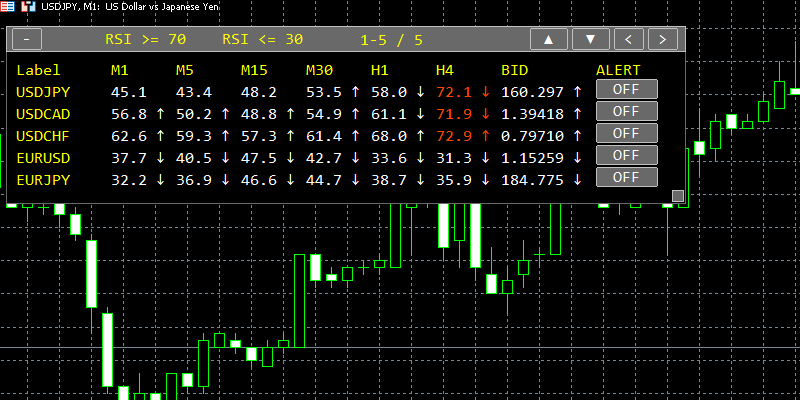This screenshot has height=400, width=800.
Task: Click the up triangle scroll button
Action: (549, 39)
